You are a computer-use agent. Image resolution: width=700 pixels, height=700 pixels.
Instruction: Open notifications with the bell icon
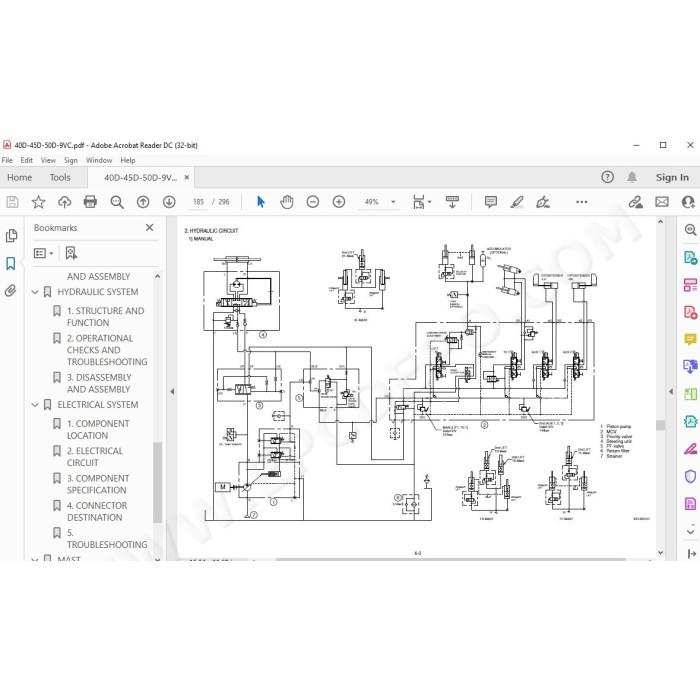(x=632, y=177)
